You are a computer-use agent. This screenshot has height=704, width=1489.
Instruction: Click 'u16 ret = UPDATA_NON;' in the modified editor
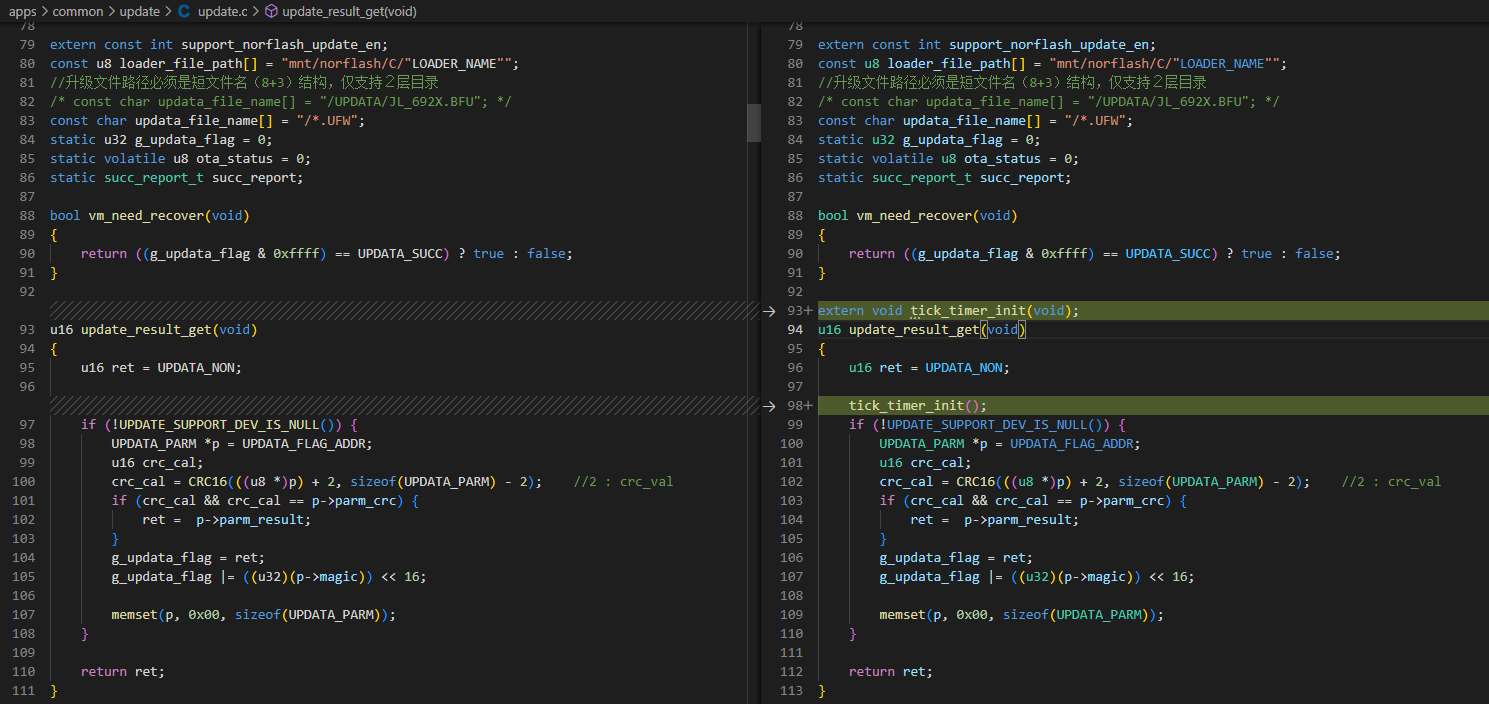tap(929, 368)
